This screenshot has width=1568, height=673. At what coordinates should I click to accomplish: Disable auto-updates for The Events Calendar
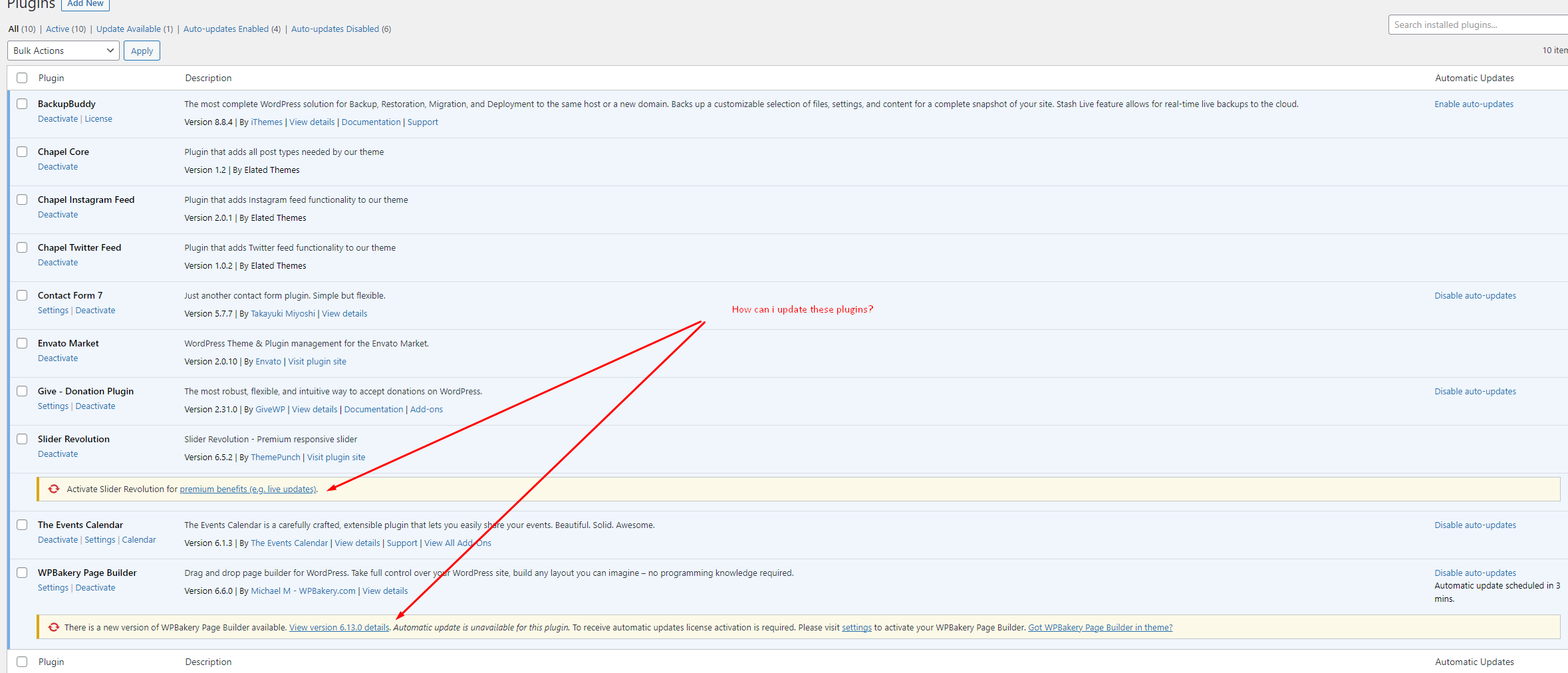tap(1475, 525)
